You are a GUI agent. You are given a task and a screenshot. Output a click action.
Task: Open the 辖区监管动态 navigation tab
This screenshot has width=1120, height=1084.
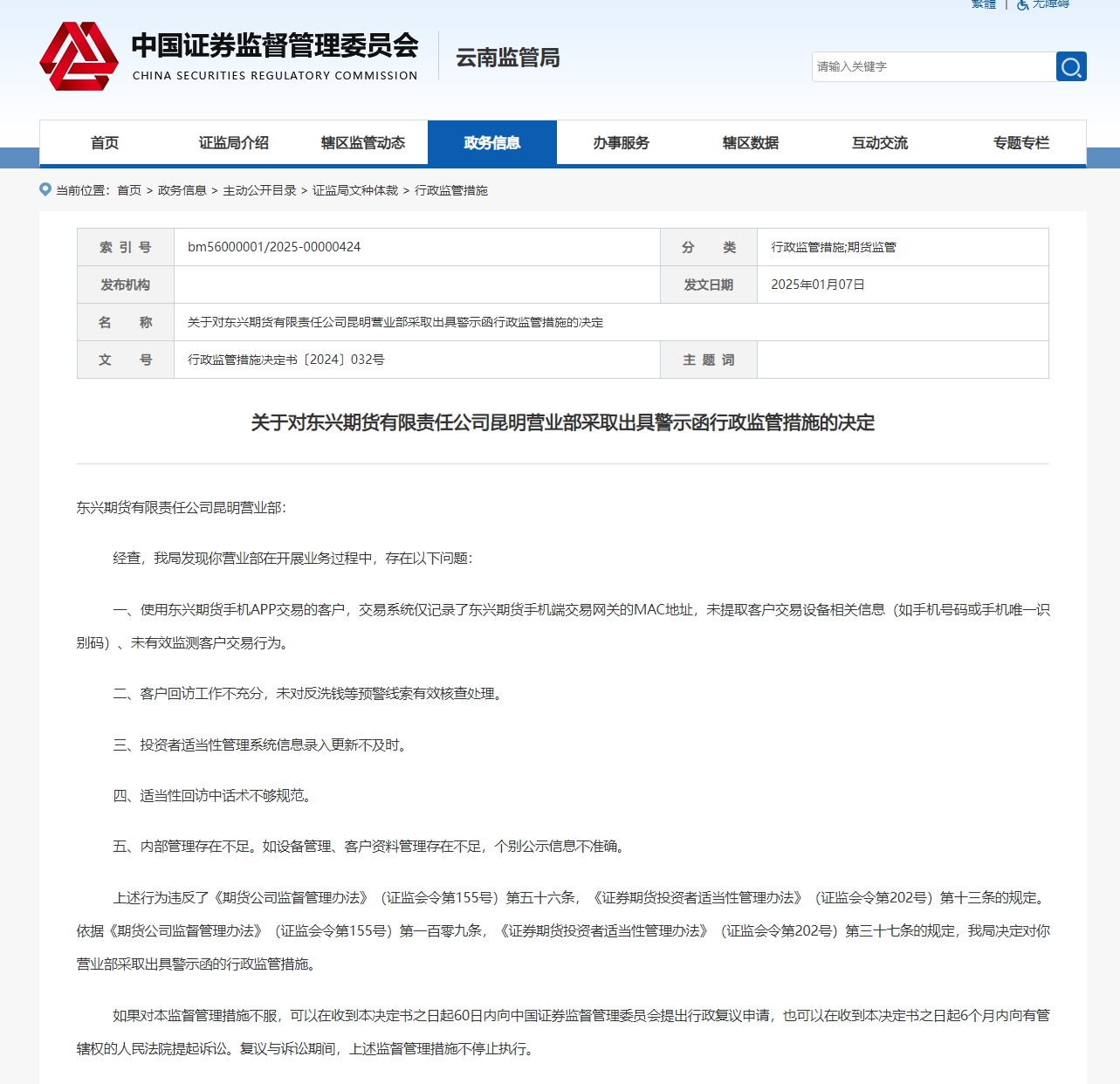[x=363, y=142]
